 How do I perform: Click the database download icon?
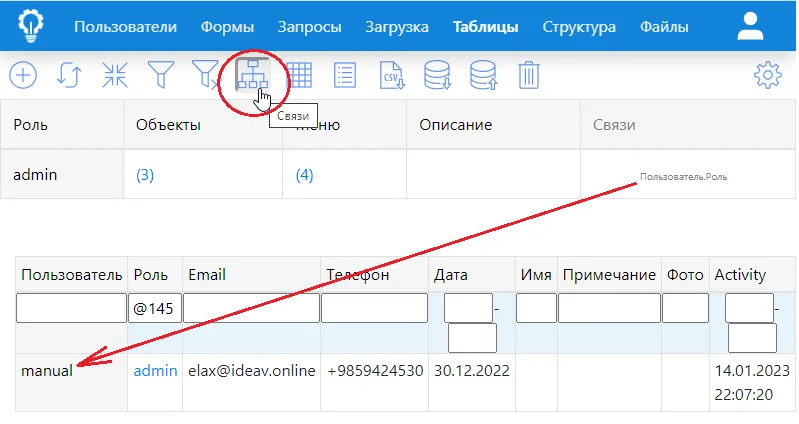(438, 75)
